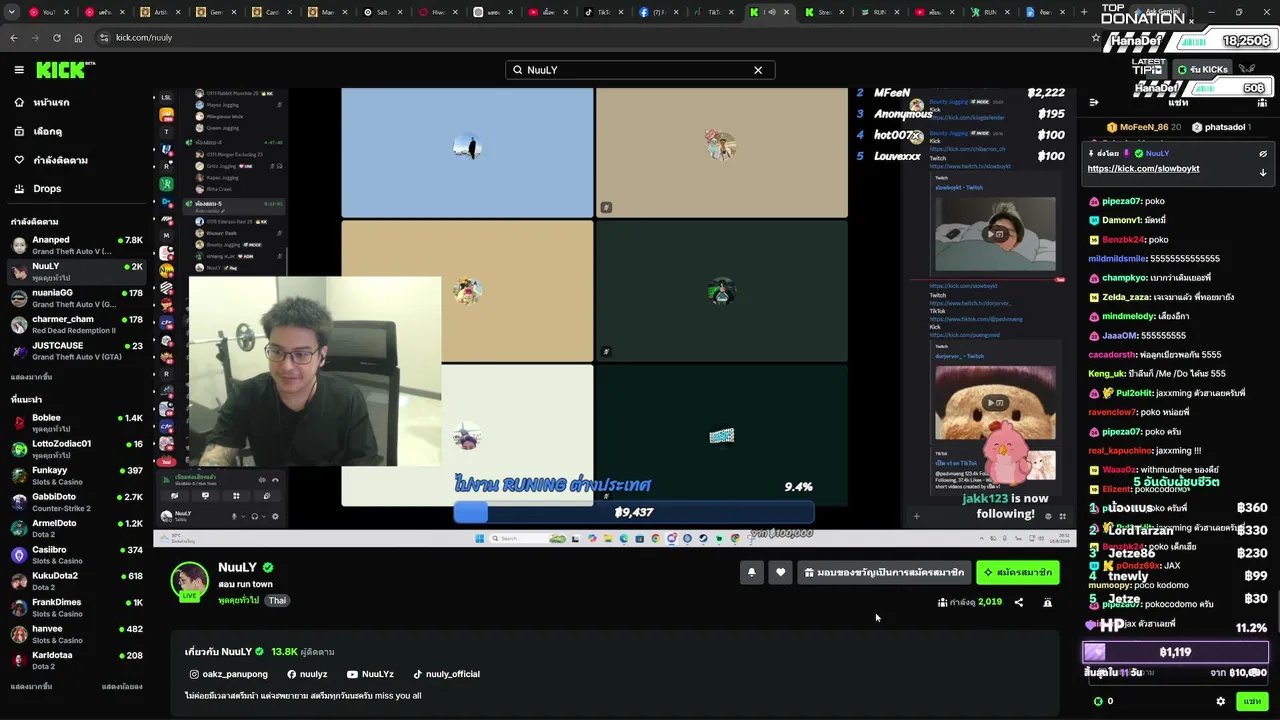The image size is (1280, 720).
Task: Open GabbiDoto recommended channel
Action: point(77,502)
